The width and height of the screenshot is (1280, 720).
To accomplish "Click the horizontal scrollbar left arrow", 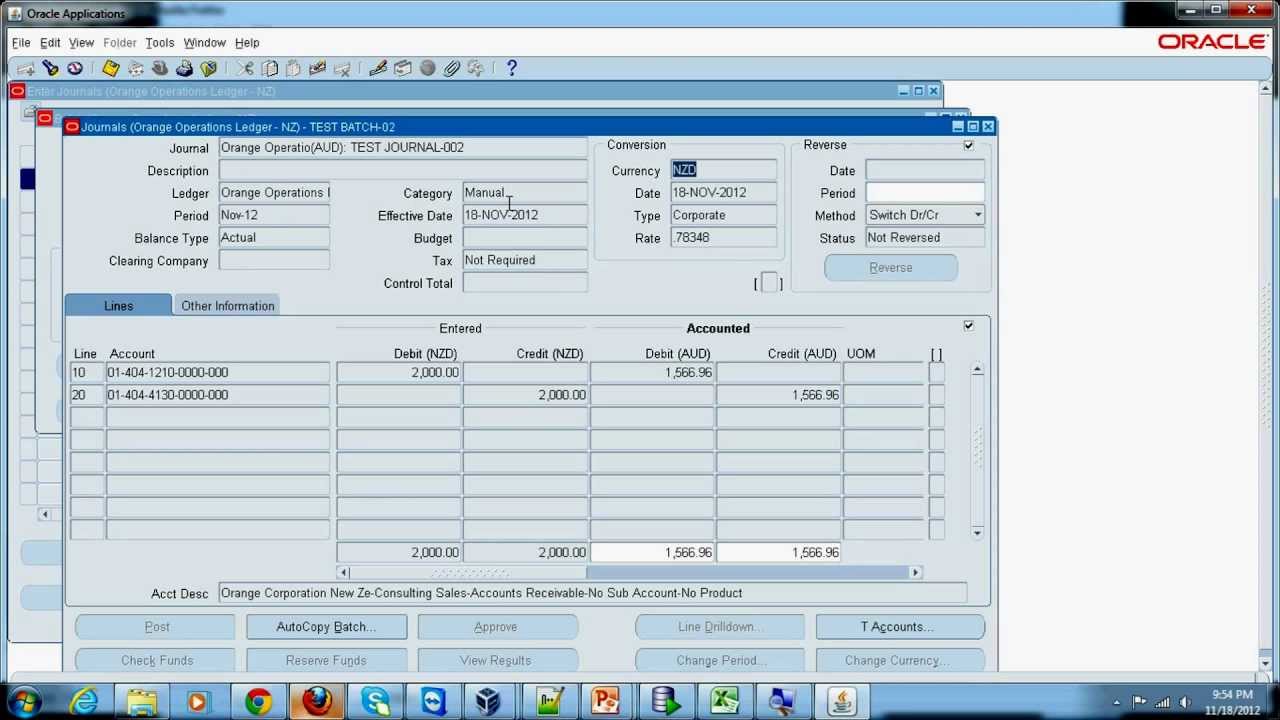I will (343, 572).
